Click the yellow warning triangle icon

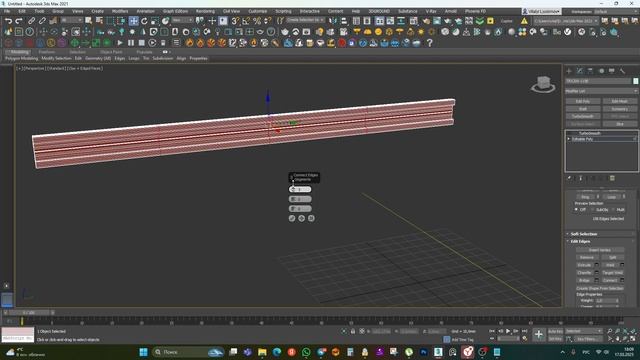524,21
